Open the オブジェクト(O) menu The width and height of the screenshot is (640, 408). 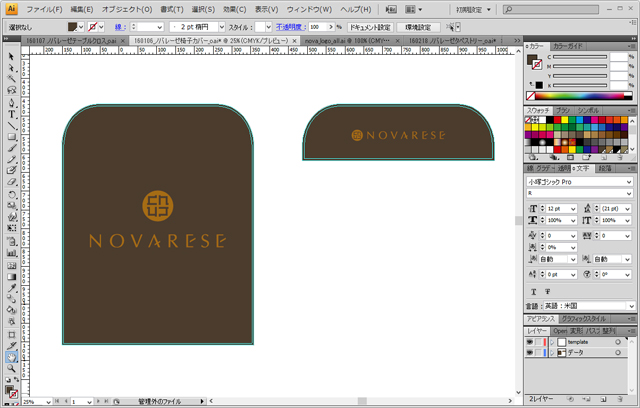(127, 9)
